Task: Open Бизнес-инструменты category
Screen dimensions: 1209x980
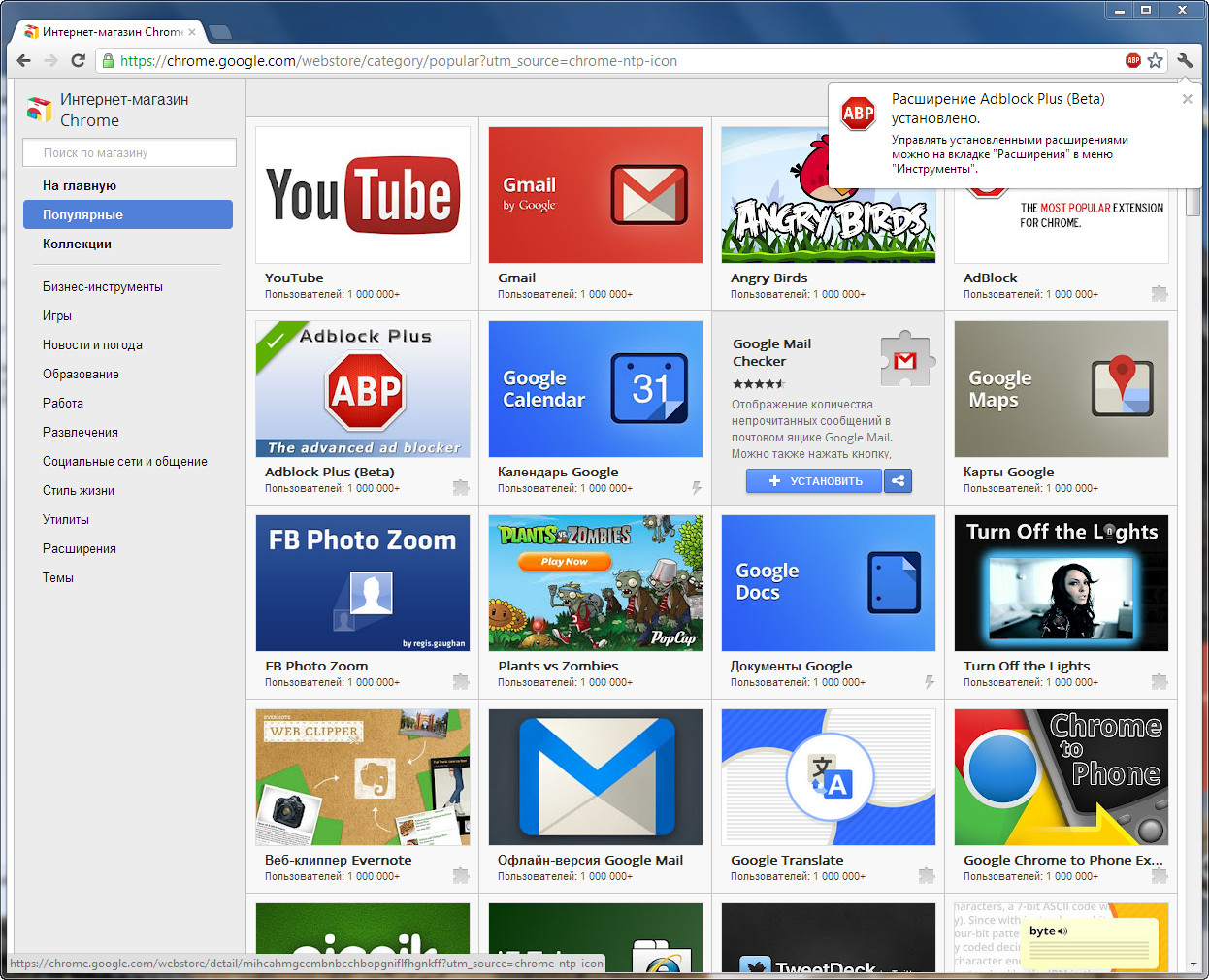Action: 103,286
